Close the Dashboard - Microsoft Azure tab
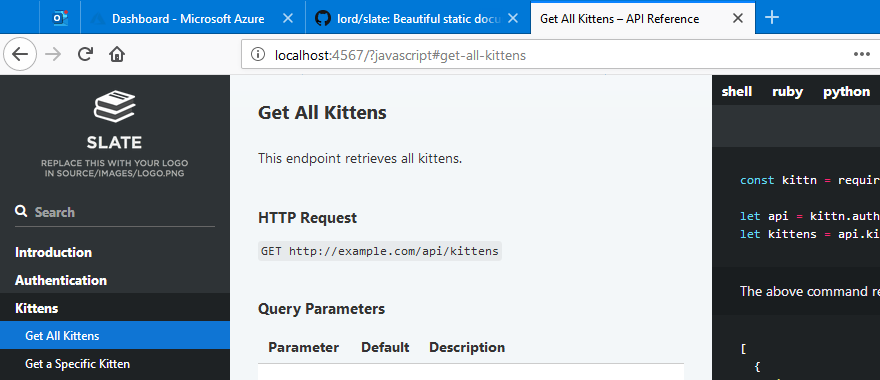Image resolution: width=880 pixels, height=380 pixels. (x=287, y=19)
